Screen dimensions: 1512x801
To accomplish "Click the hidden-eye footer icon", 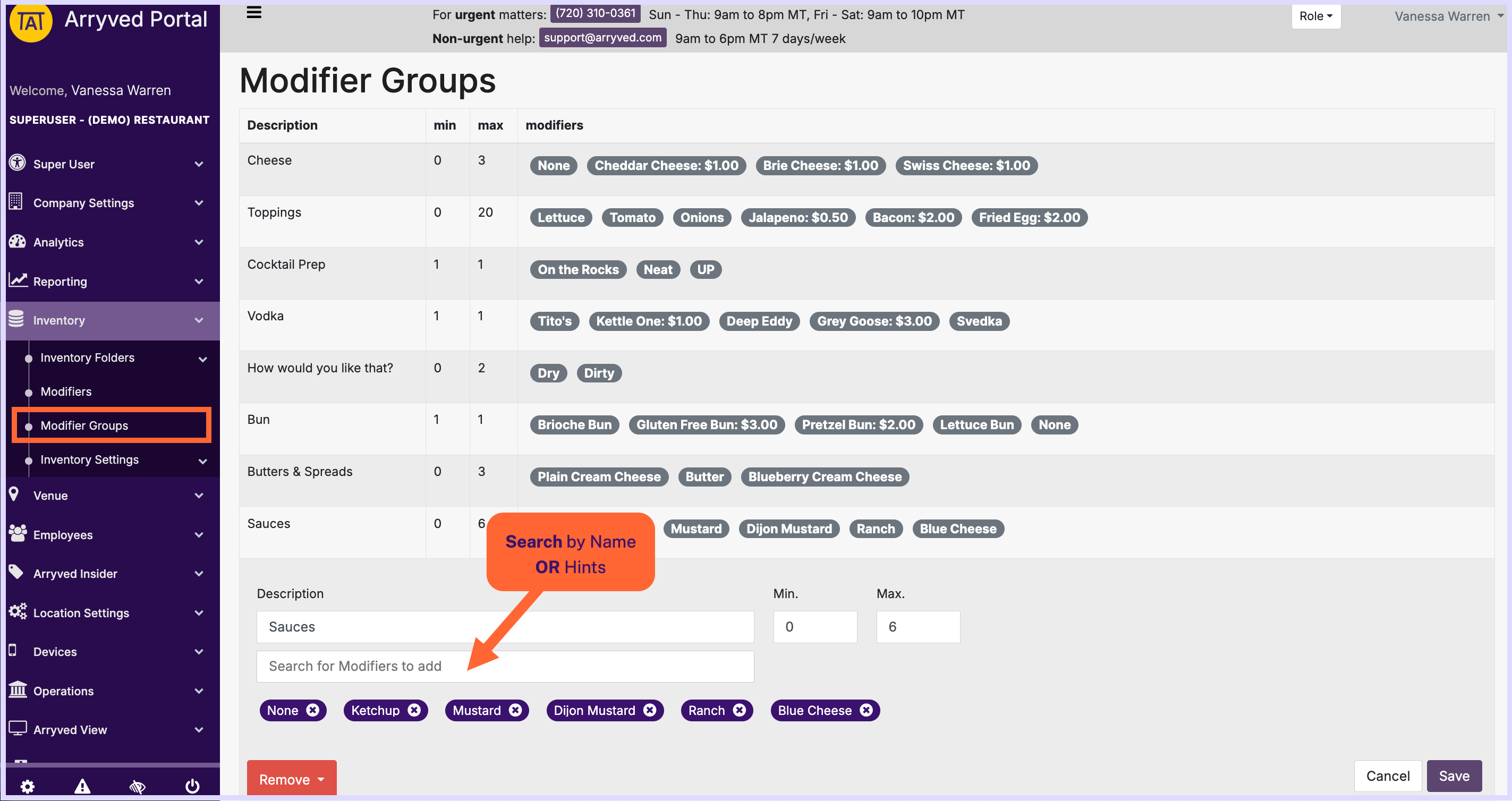I will coord(138,786).
